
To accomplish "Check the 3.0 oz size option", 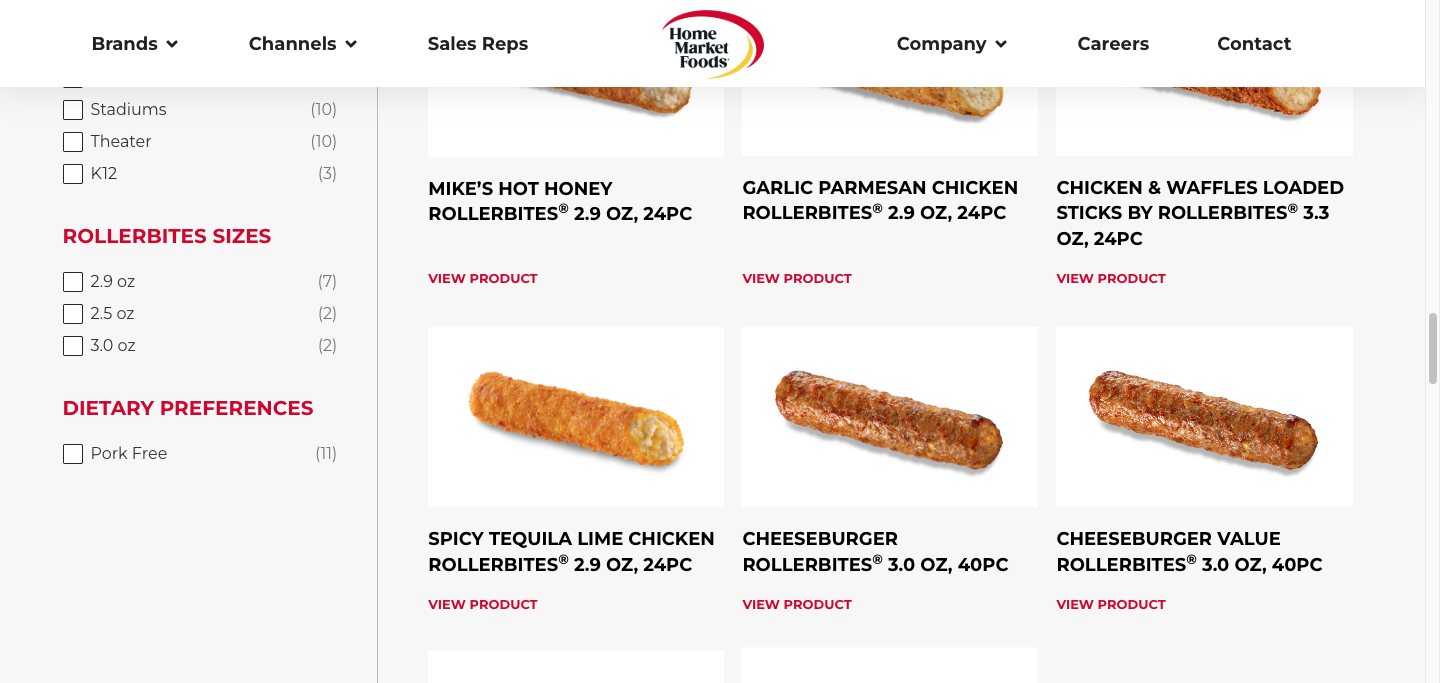I will [x=73, y=346].
